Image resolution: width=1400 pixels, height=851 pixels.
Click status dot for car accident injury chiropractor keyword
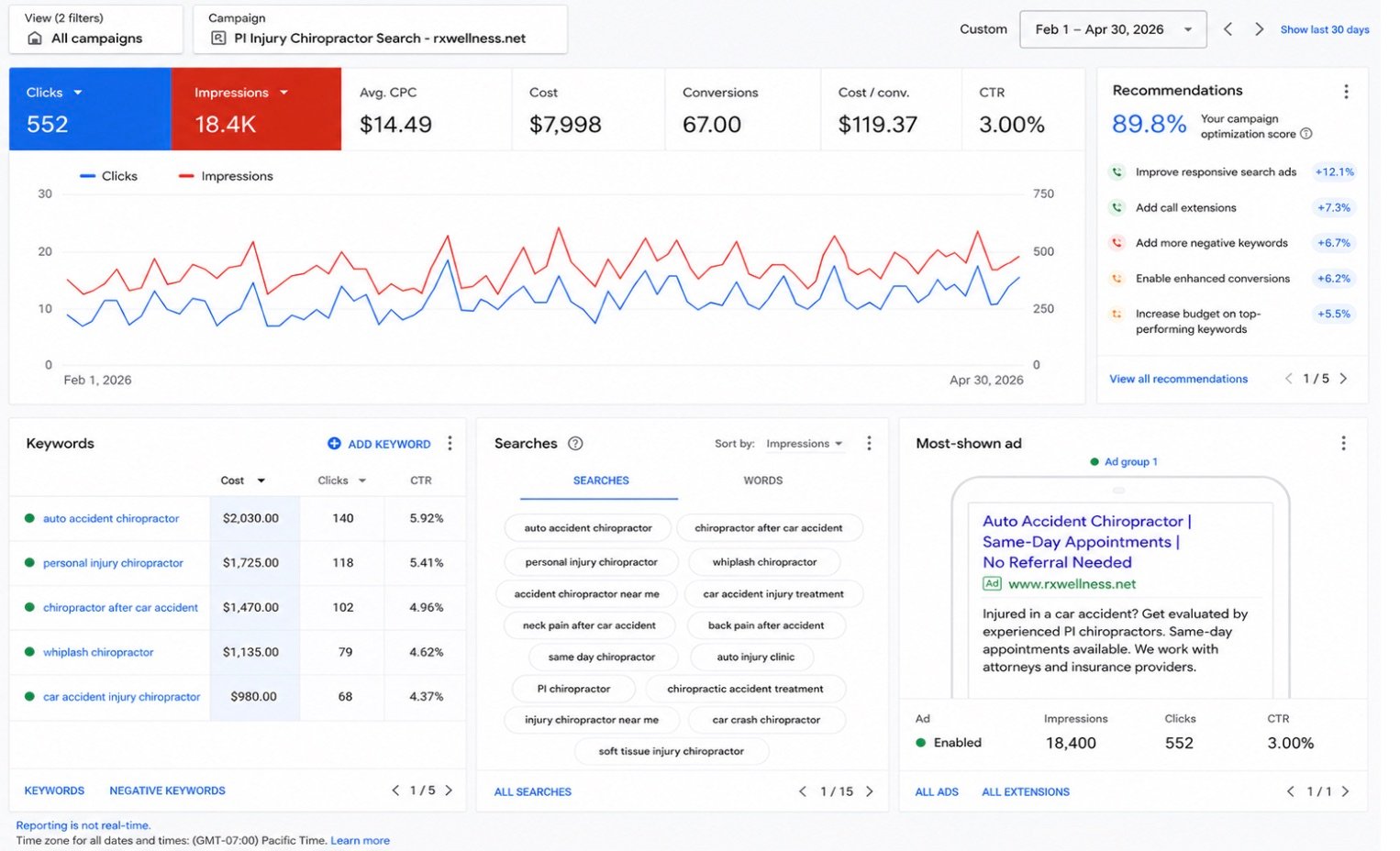pyautogui.click(x=29, y=697)
